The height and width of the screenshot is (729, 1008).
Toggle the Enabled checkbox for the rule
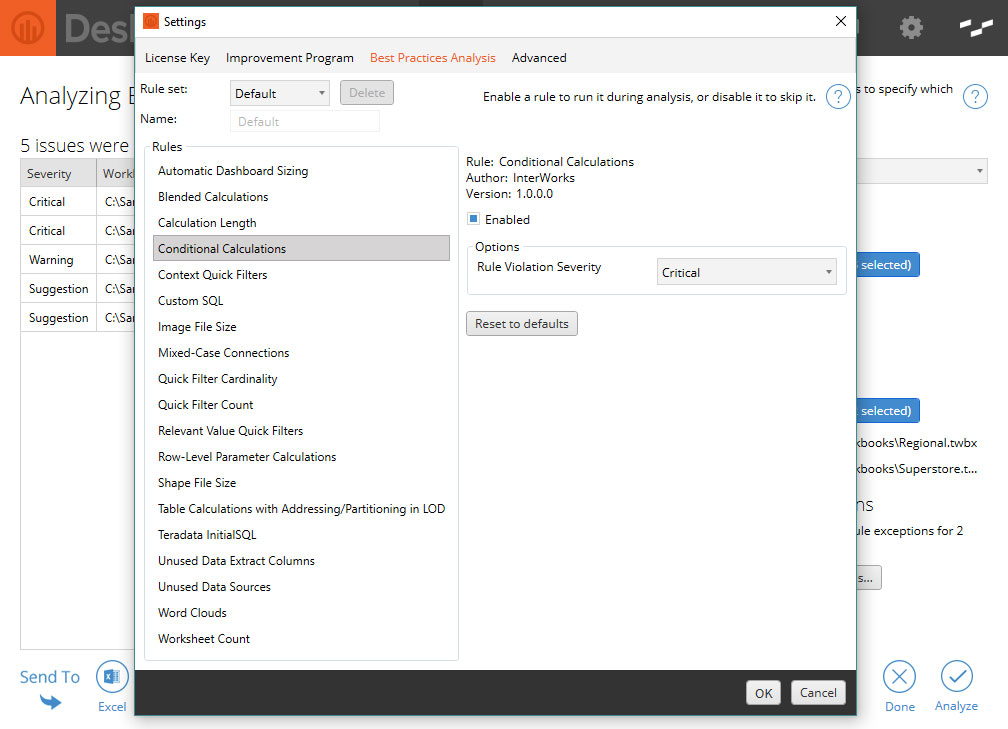[474, 219]
